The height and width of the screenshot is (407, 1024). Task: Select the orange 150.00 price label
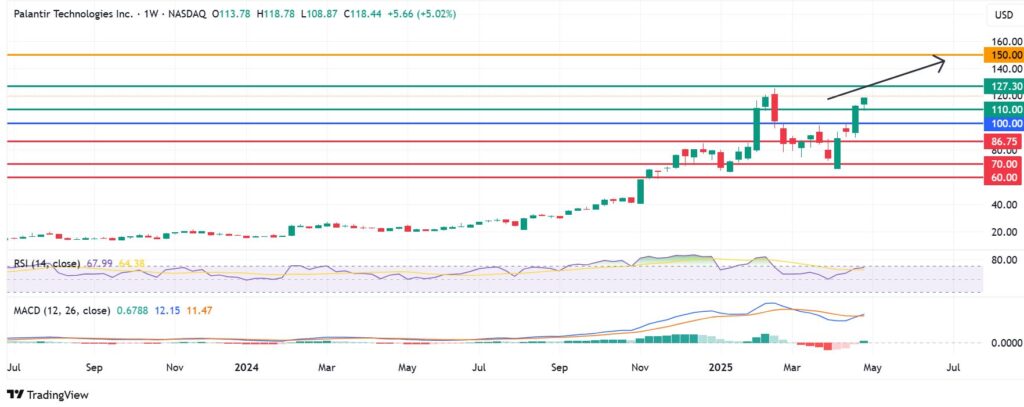coord(1003,56)
